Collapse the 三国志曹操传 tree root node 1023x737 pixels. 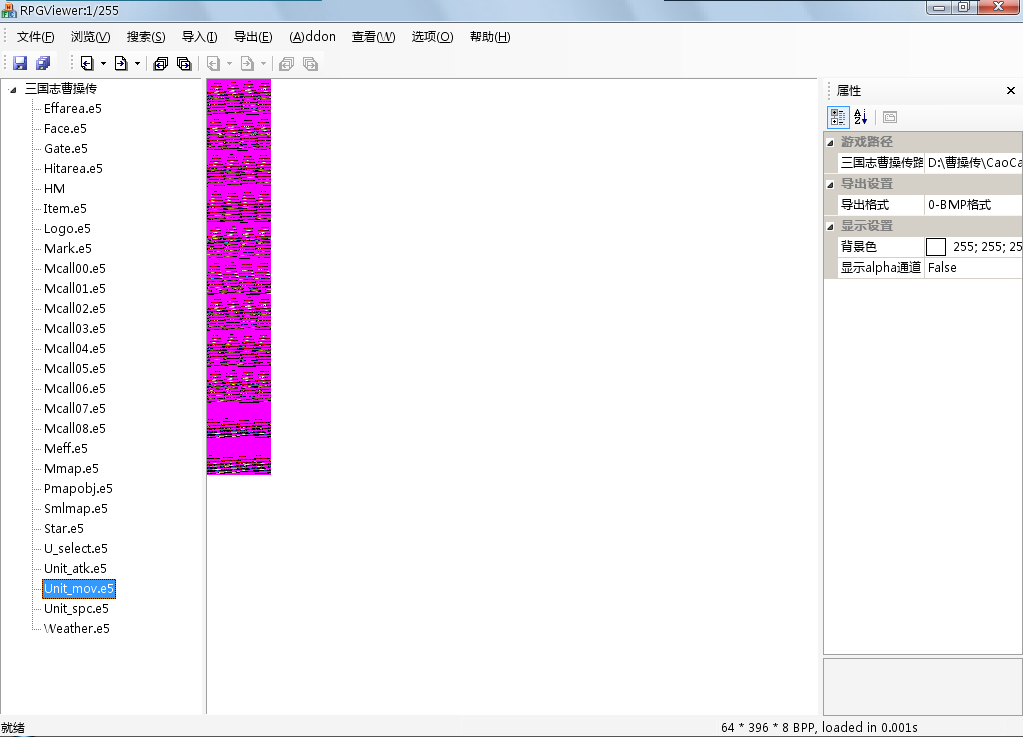click(x=13, y=89)
